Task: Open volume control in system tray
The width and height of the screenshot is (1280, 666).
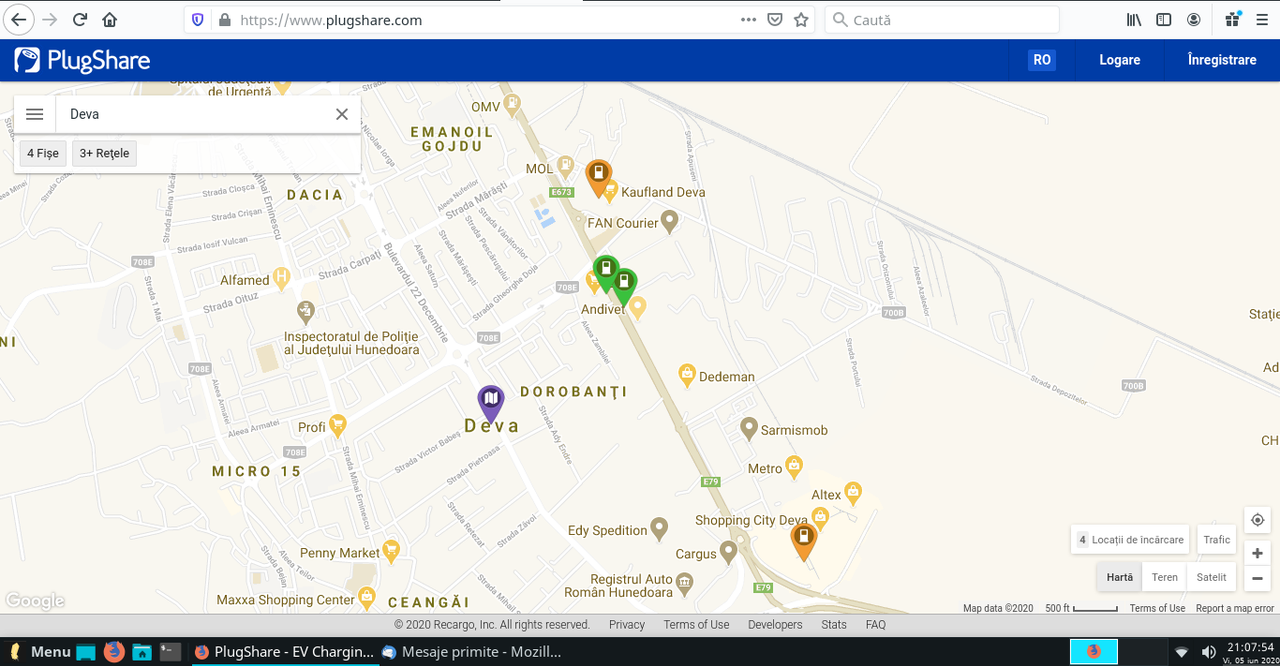Action: point(1207,652)
